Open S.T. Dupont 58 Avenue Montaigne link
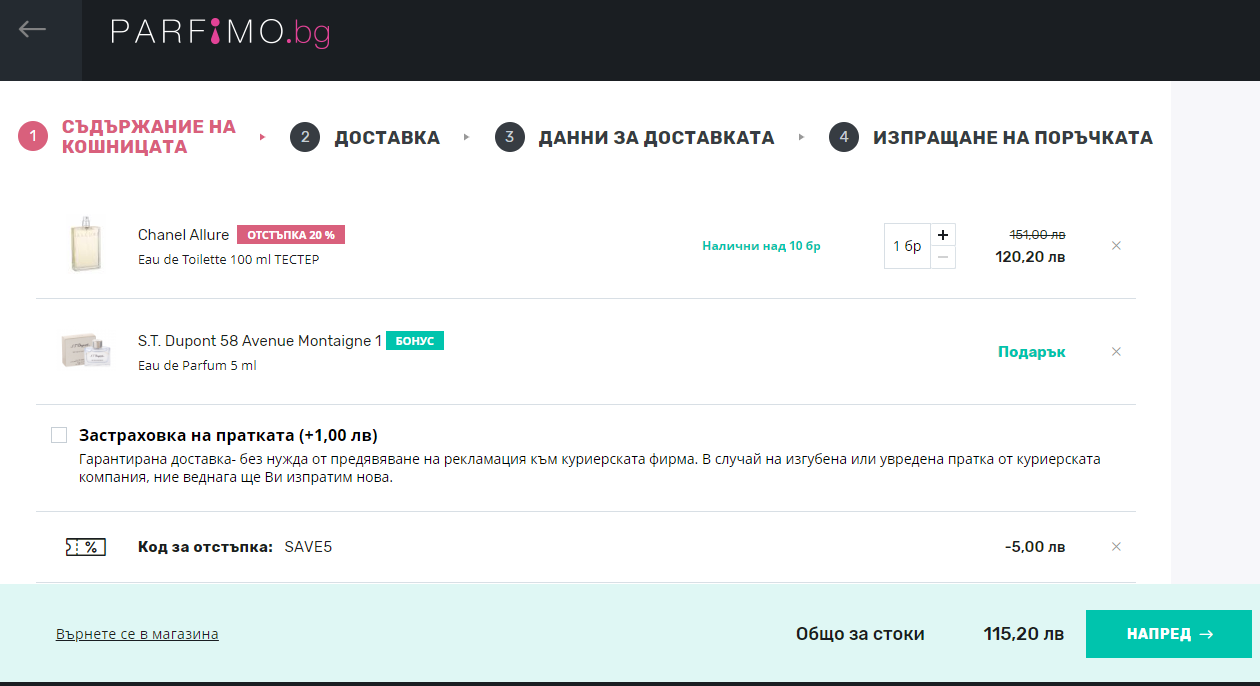Viewport: 1260px width, 686px height. pos(259,341)
